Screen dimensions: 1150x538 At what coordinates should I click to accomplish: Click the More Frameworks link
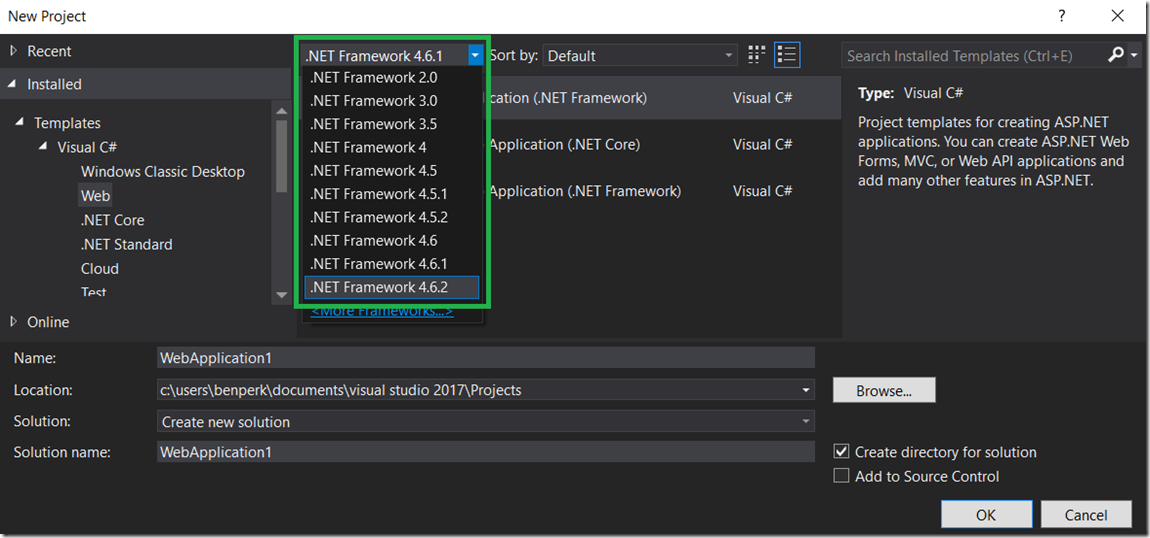[x=382, y=312]
